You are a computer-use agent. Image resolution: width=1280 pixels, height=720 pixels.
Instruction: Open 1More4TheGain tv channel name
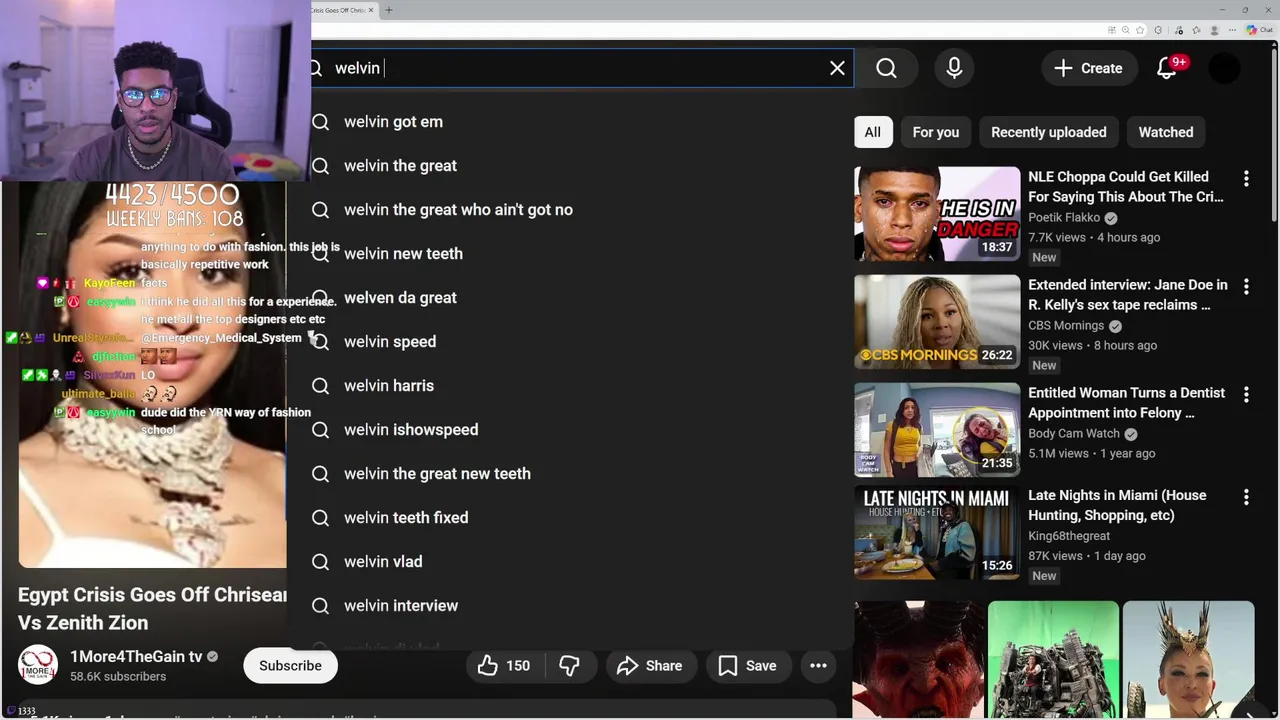pos(136,657)
